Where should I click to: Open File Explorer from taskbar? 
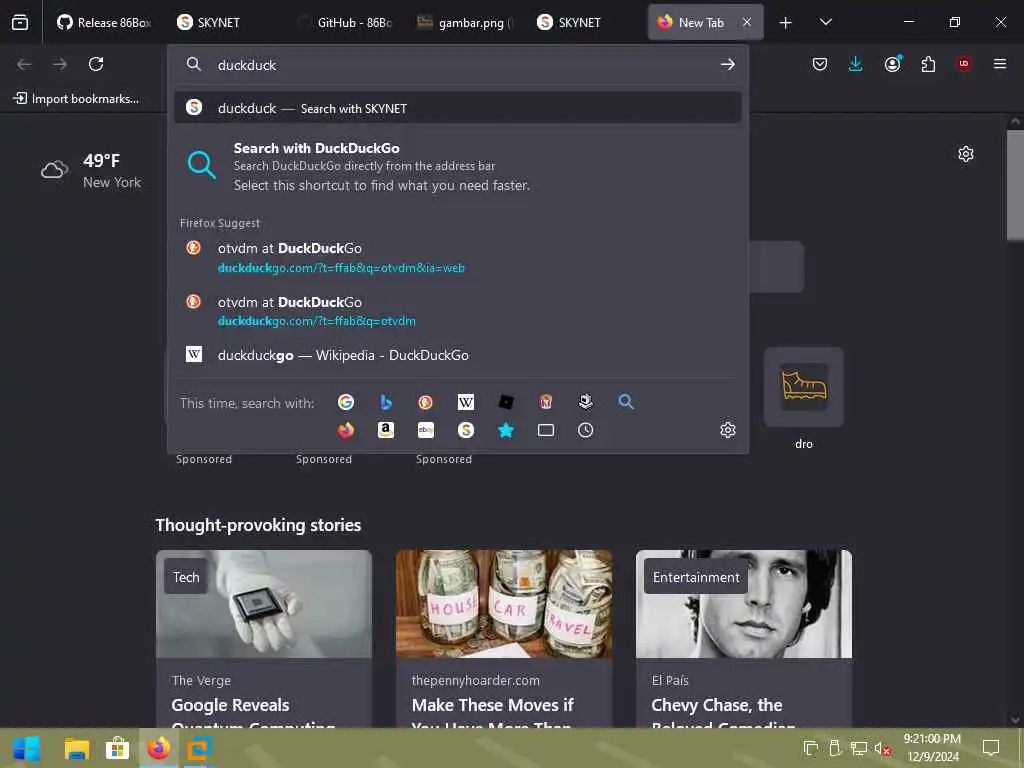pyautogui.click(x=76, y=749)
